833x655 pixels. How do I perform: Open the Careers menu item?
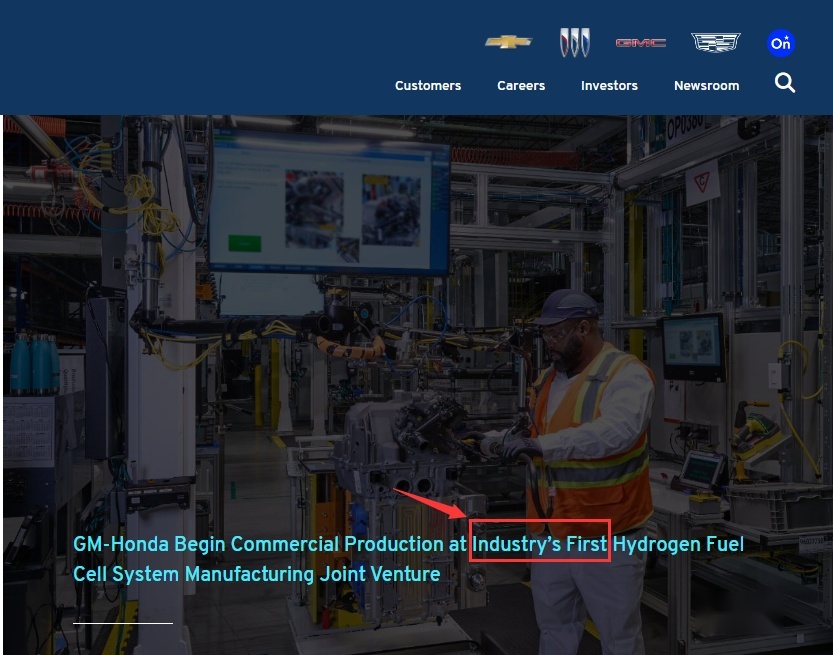tap(521, 86)
